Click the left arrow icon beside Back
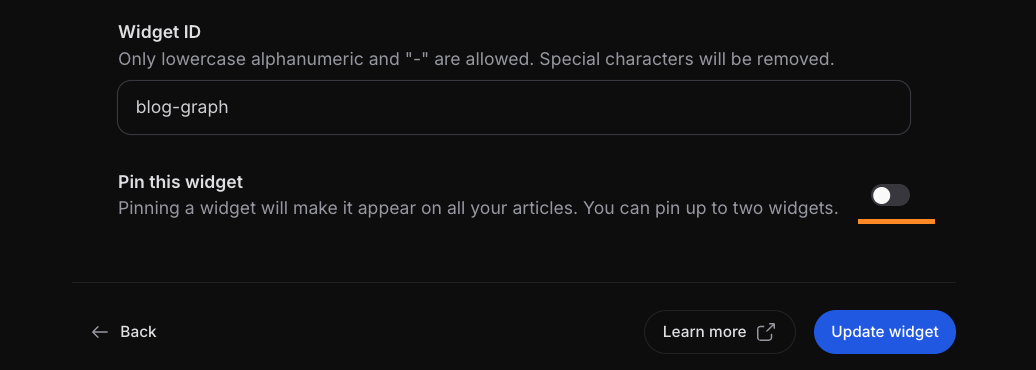Viewport: 1036px width, 370px height. click(x=100, y=332)
